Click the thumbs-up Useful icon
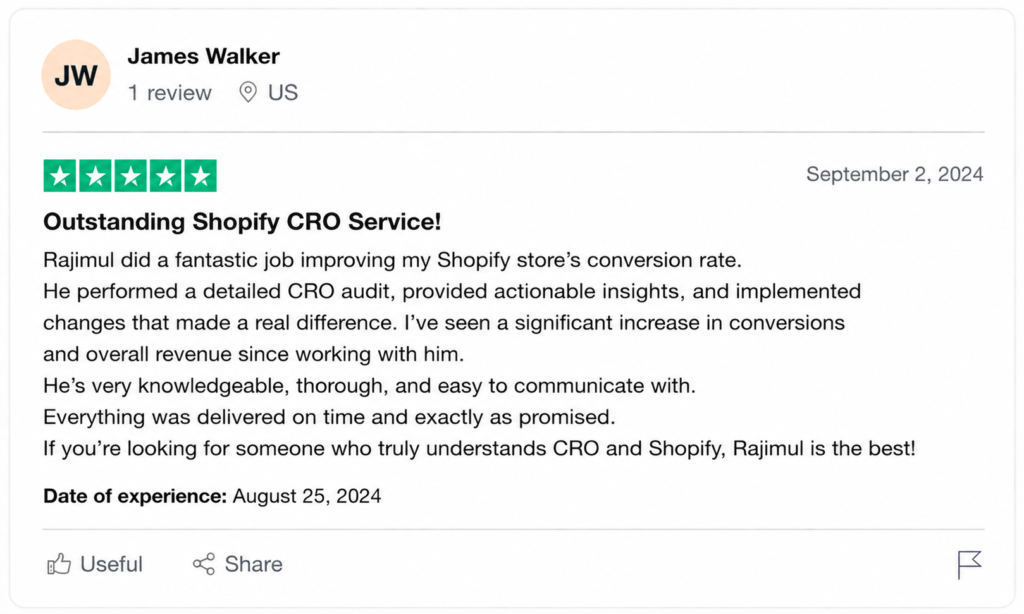Image resolution: width=1024 pixels, height=614 pixels. click(x=59, y=564)
